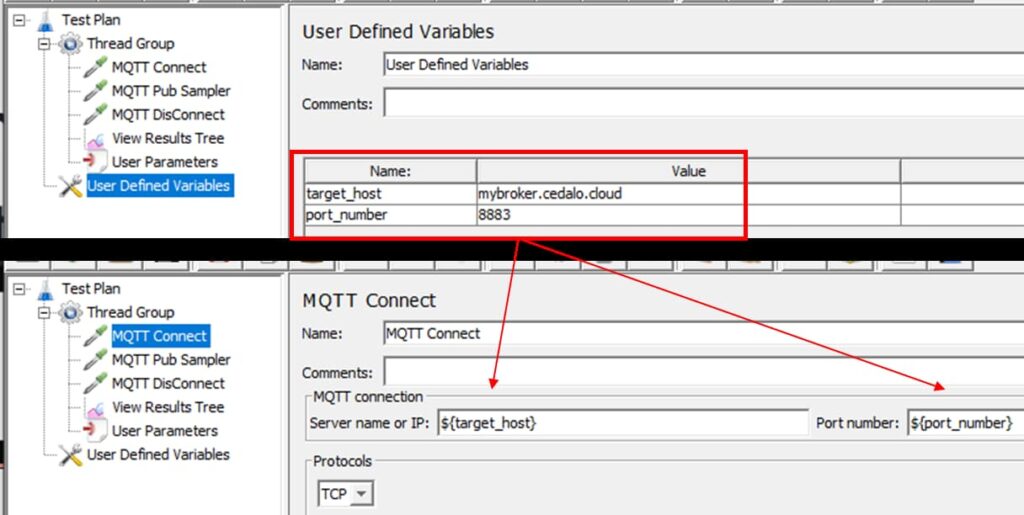Collapse the Thread Group node in upper tree
Viewport: 1024px width, 515px height.
44,44
